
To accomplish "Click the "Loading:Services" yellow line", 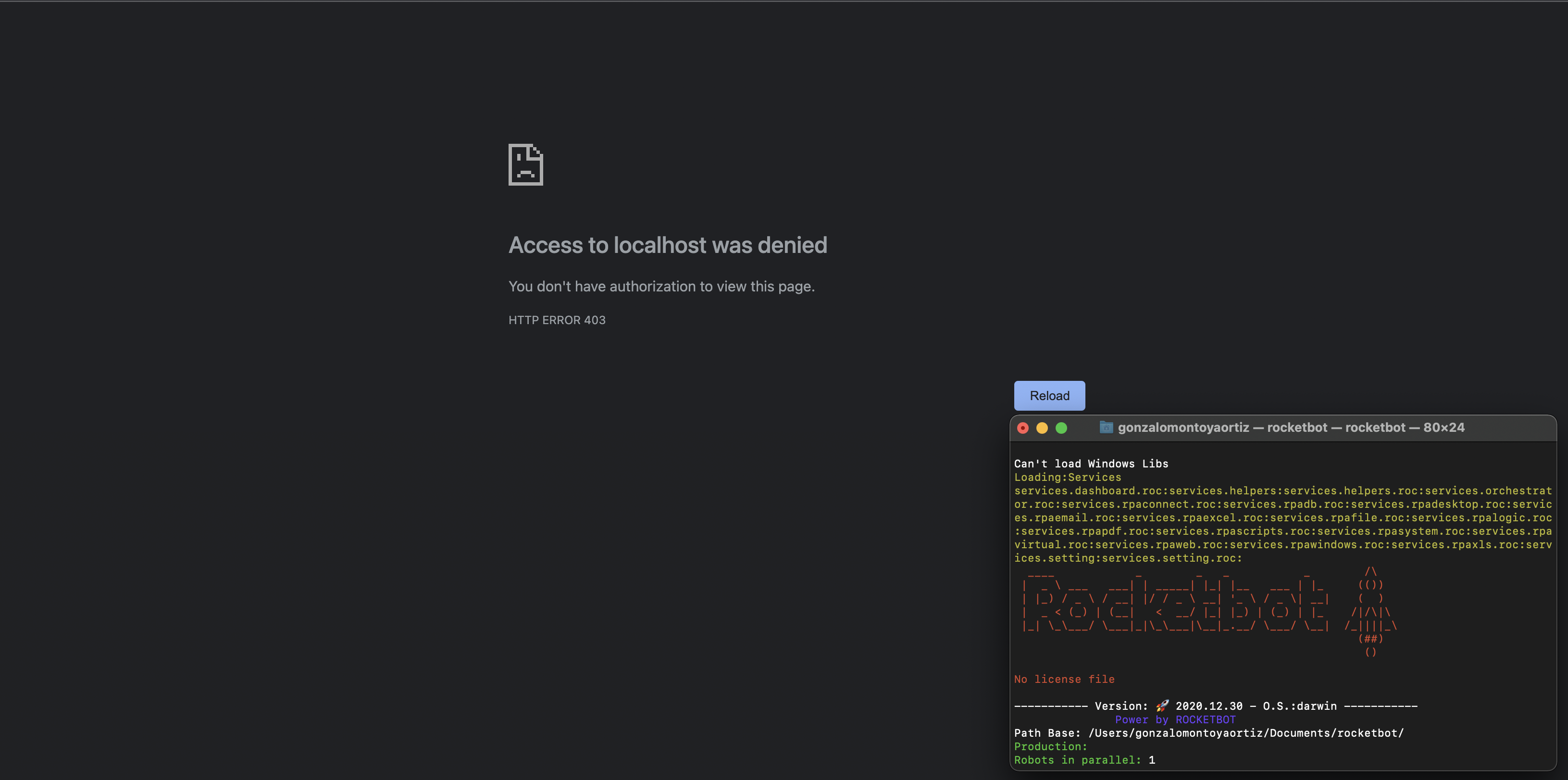I will (x=1067, y=478).
